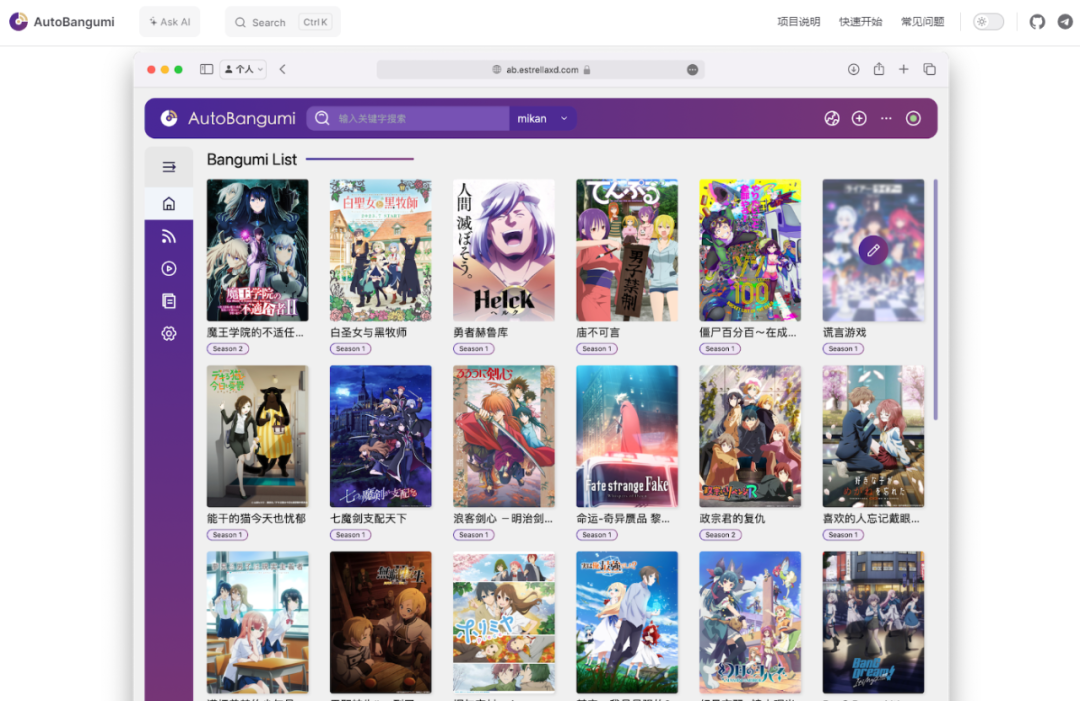The image size is (1080, 701).
Task: Click the Season 2 tag under 魔王学院
Action: tap(227, 349)
